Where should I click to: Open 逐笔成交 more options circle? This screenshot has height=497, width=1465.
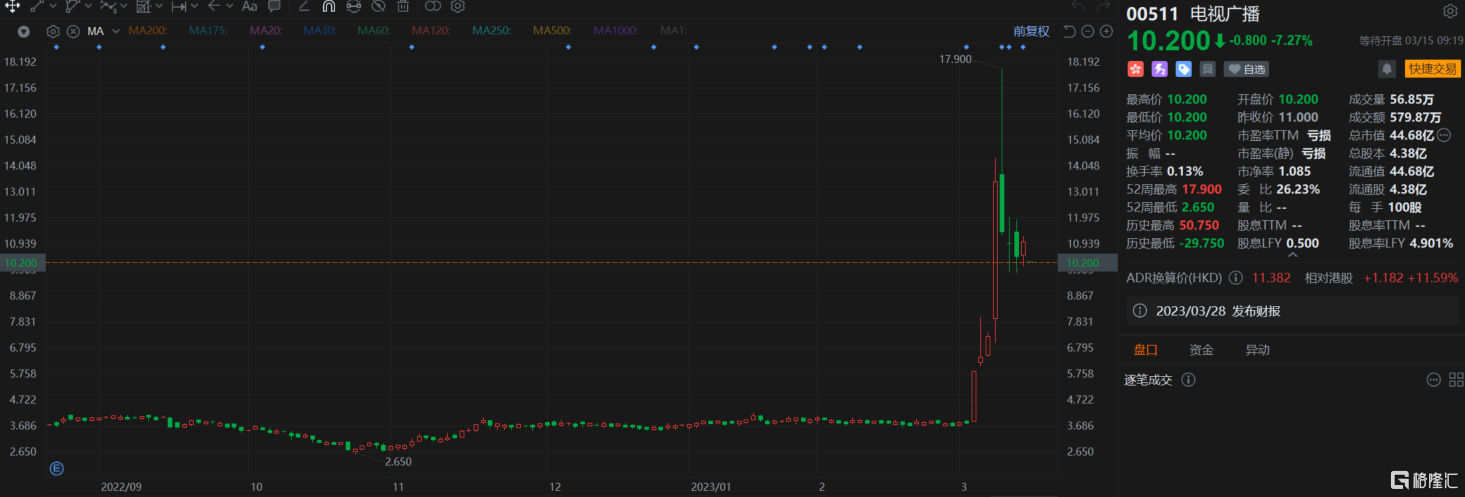click(1432, 380)
